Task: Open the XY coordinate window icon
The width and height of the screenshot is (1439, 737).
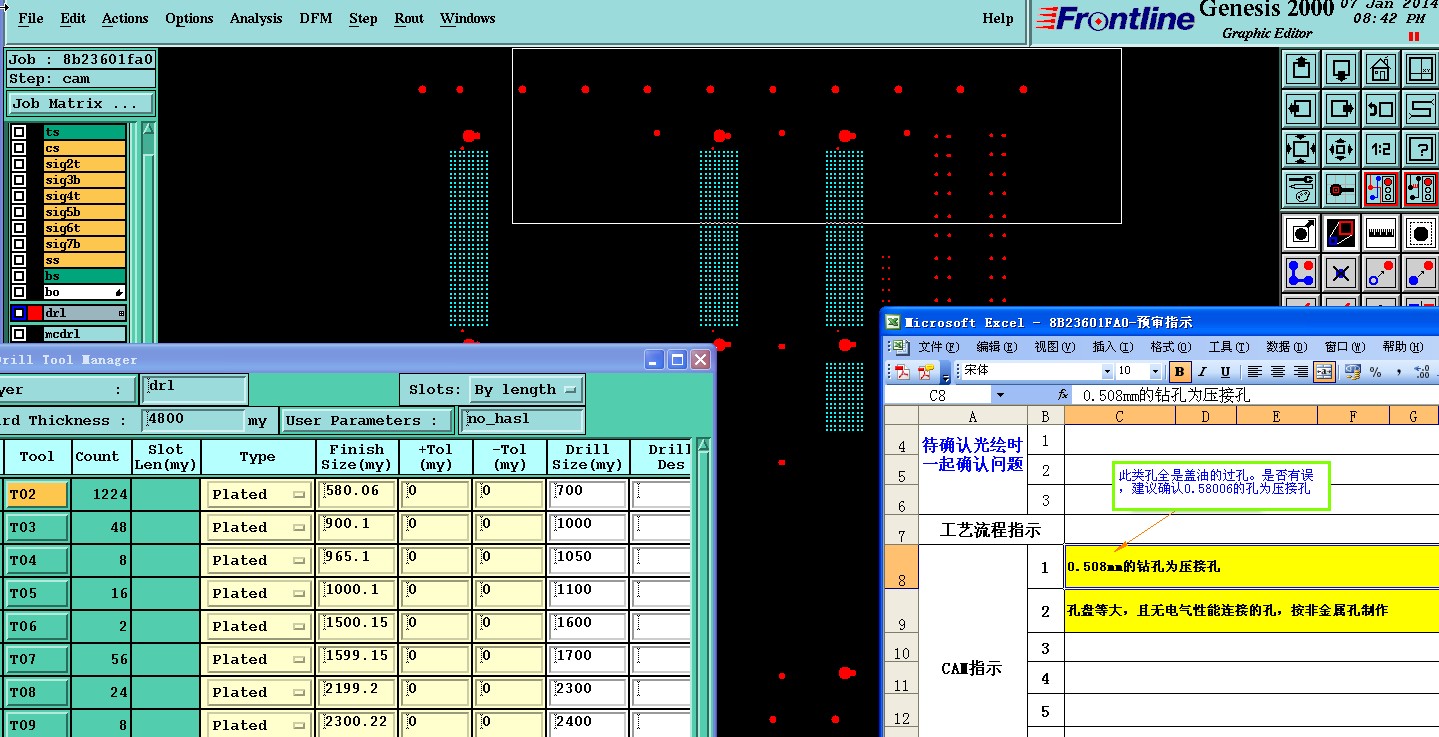Action: [1421, 68]
